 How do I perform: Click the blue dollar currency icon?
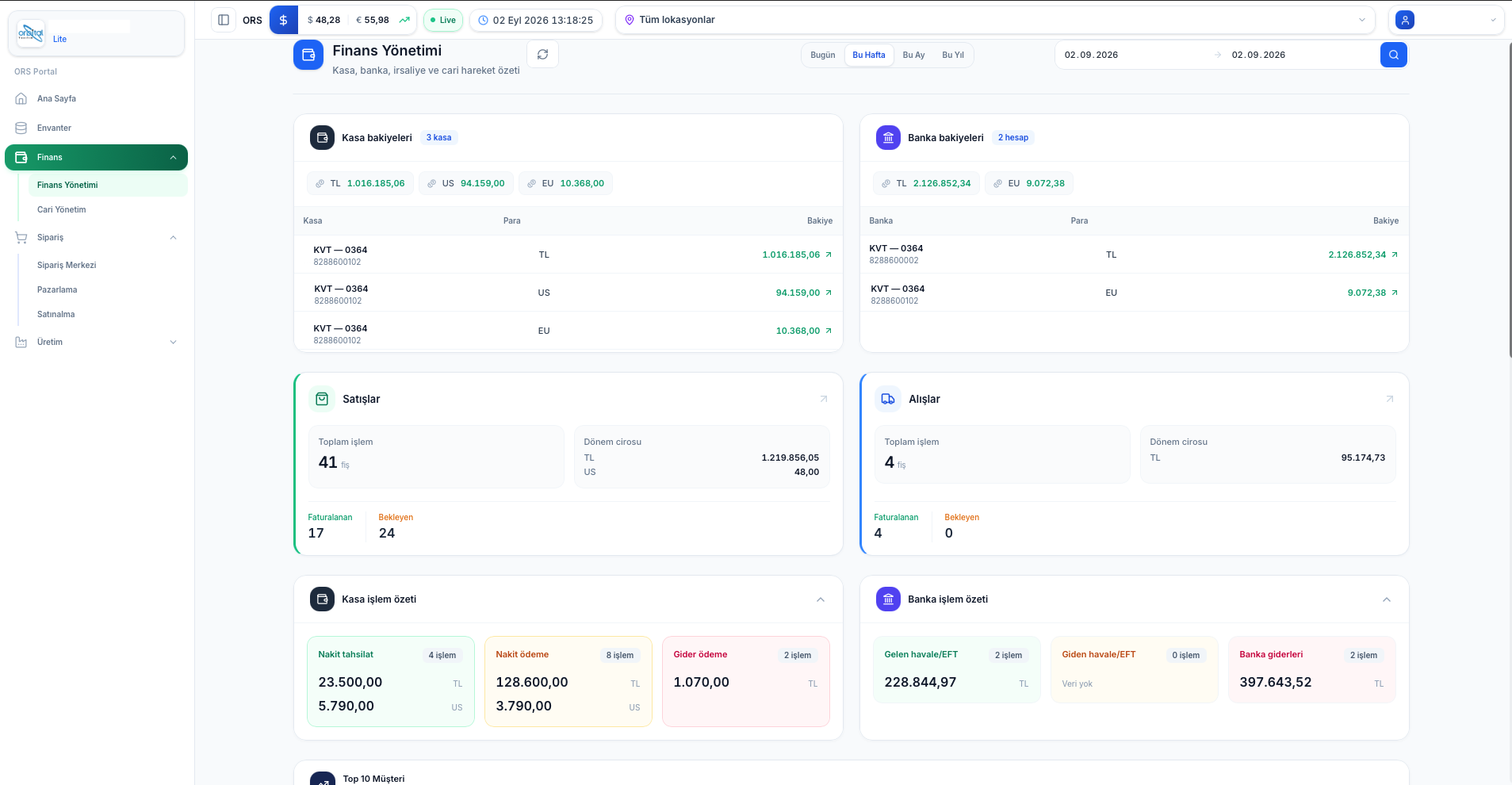(x=283, y=20)
